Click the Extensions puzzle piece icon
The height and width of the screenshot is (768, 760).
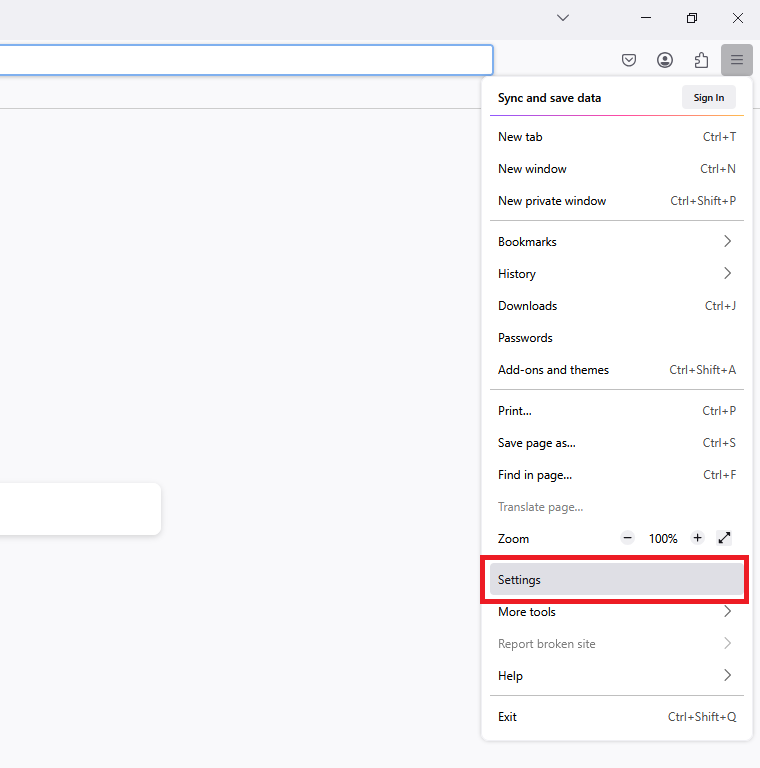pyautogui.click(x=701, y=60)
